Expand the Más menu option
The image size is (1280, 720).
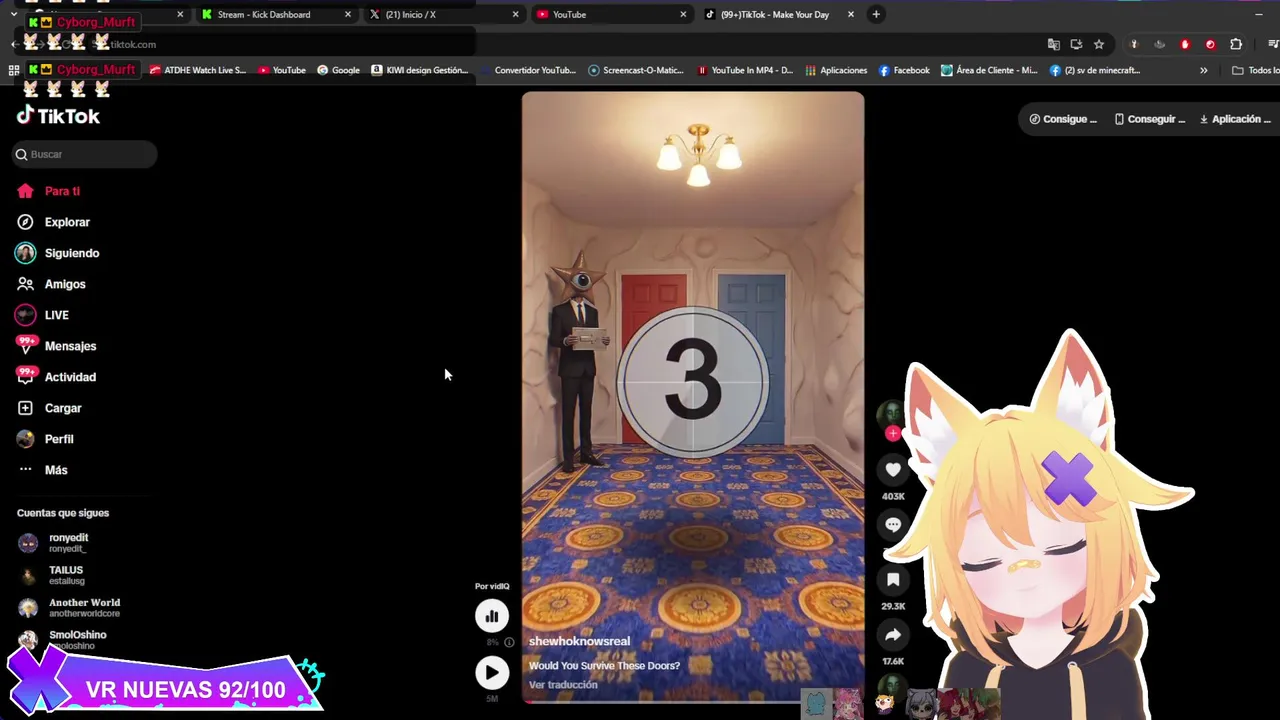pos(43,470)
